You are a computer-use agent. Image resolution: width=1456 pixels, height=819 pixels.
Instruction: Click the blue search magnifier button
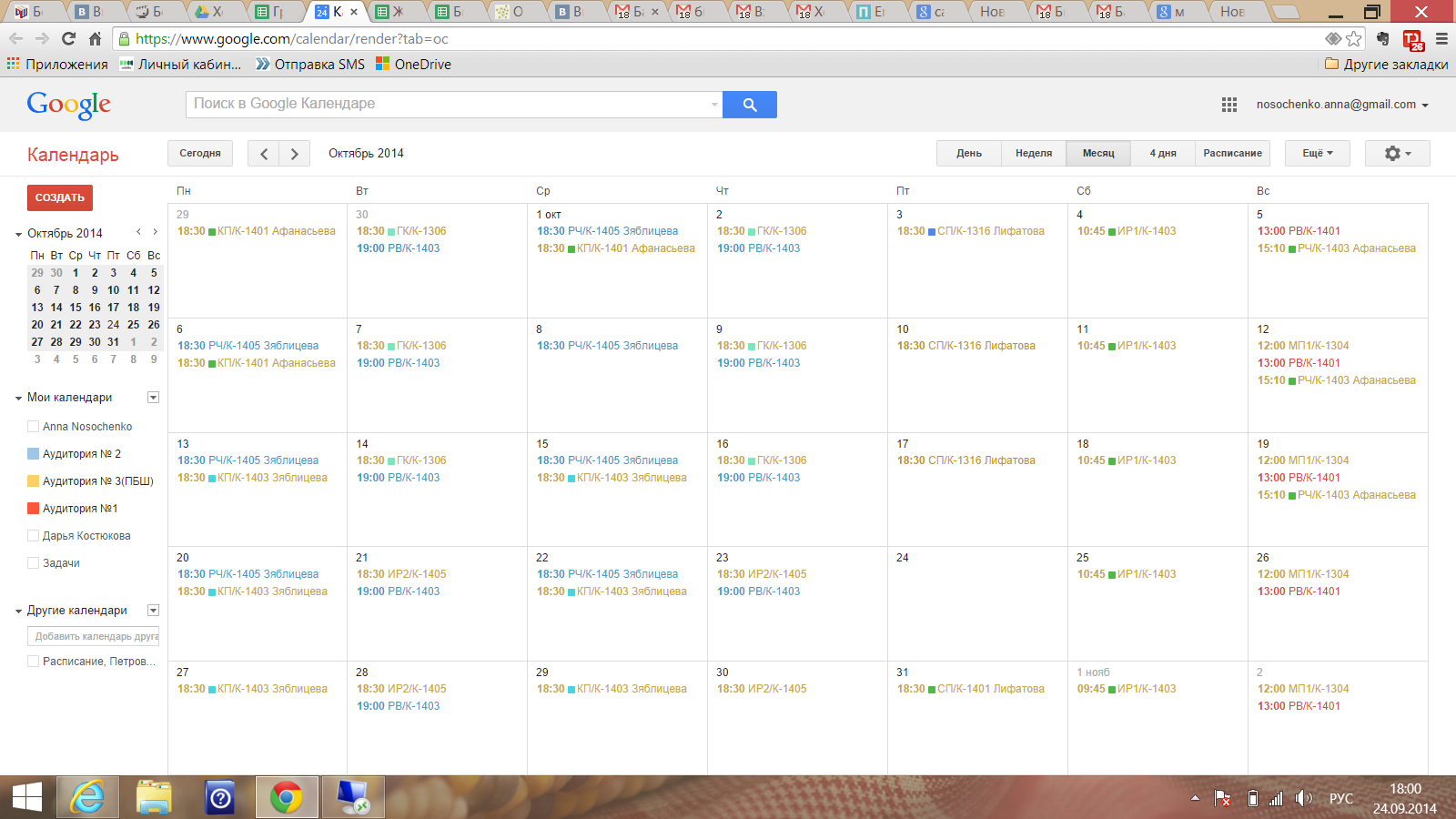coord(749,105)
